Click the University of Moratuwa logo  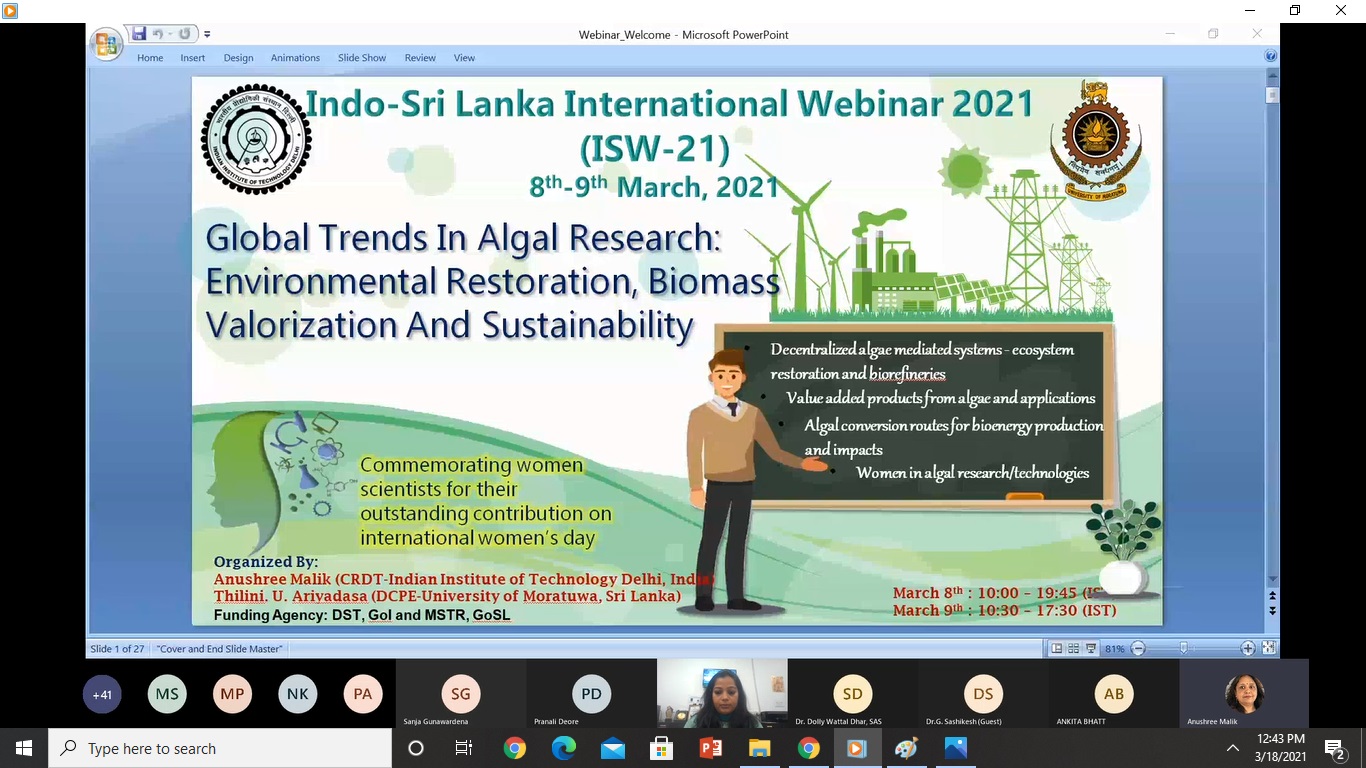point(1095,141)
